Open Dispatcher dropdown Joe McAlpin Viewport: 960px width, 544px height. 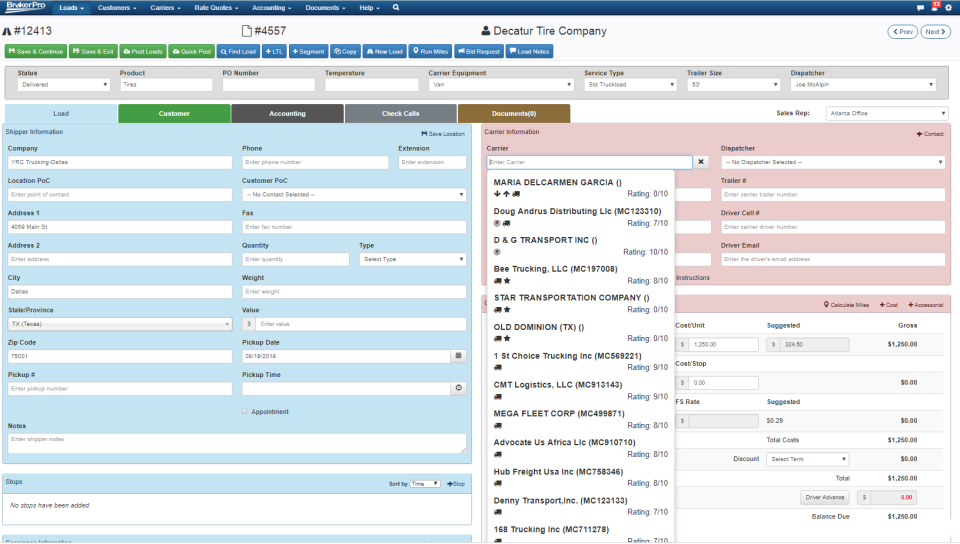pos(863,84)
